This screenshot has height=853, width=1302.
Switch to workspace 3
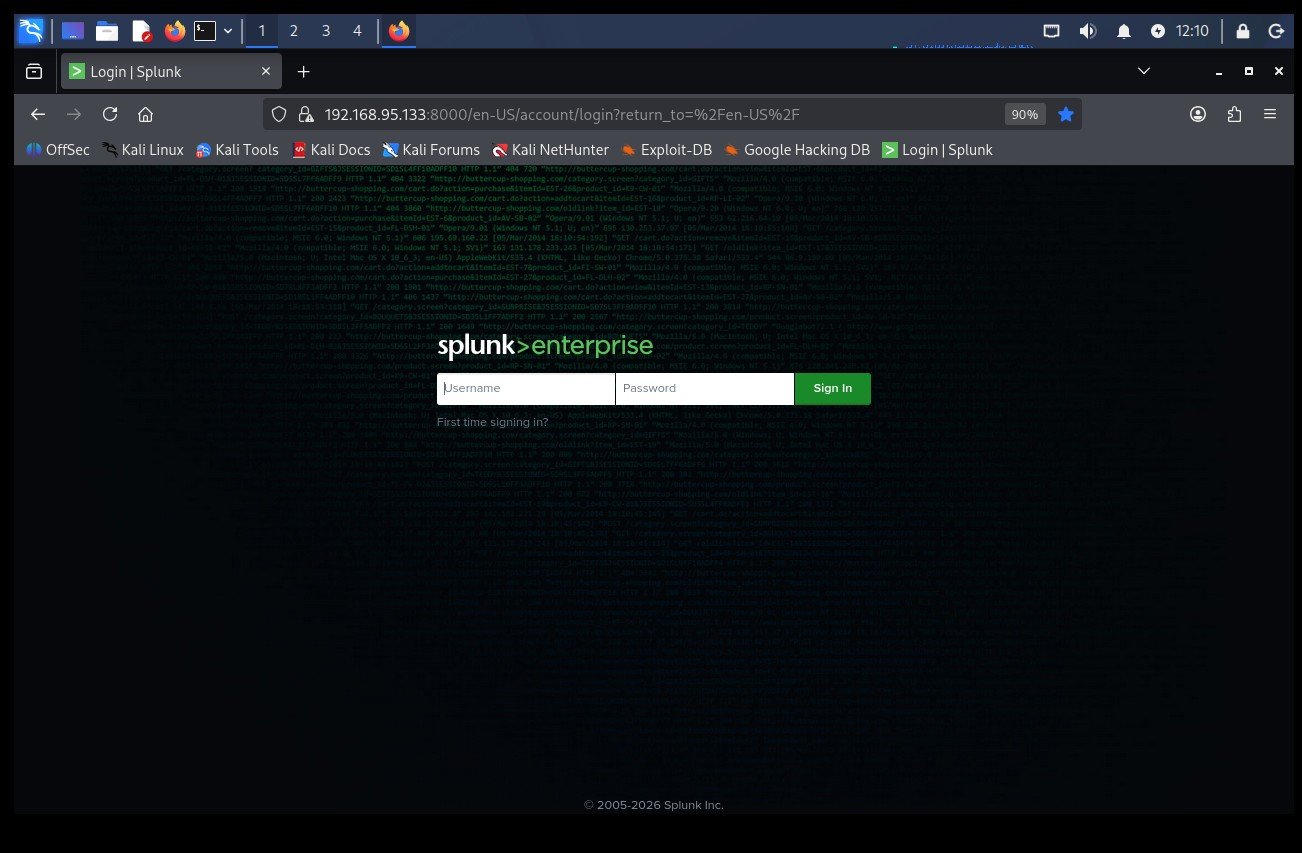pyautogui.click(x=326, y=31)
